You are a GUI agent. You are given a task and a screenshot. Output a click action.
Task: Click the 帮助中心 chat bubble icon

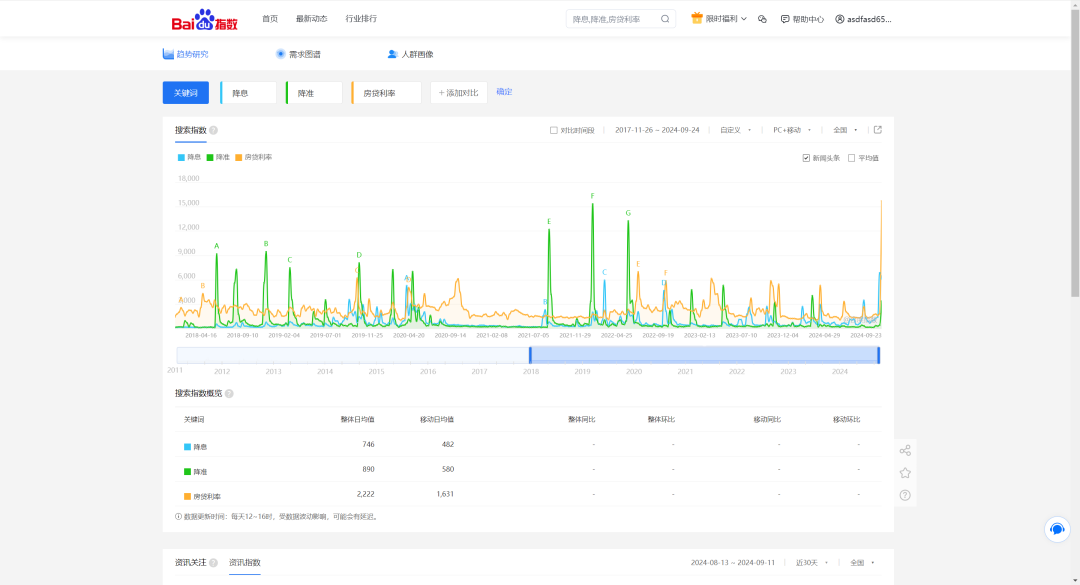click(785, 19)
